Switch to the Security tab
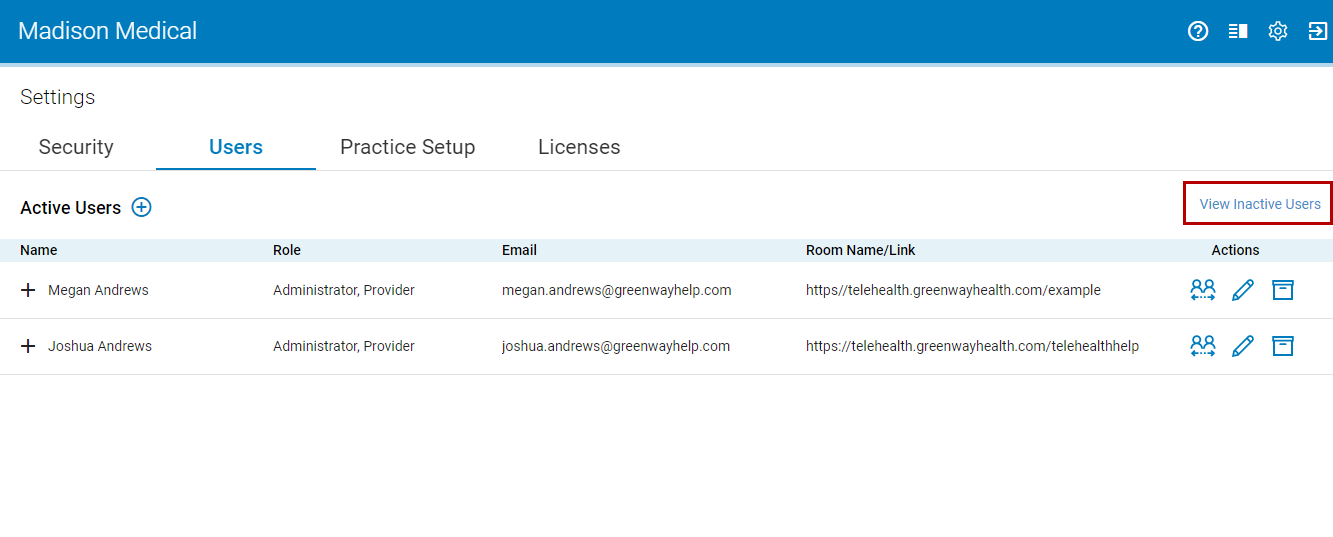The width and height of the screenshot is (1333, 537). coord(76,147)
